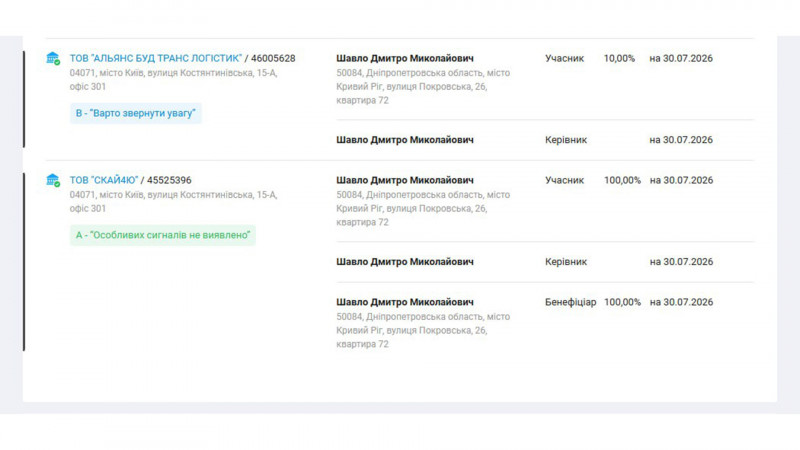This screenshot has width=800, height=450.
Task: Click company code 45525396
Action: click(x=169, y=180)
